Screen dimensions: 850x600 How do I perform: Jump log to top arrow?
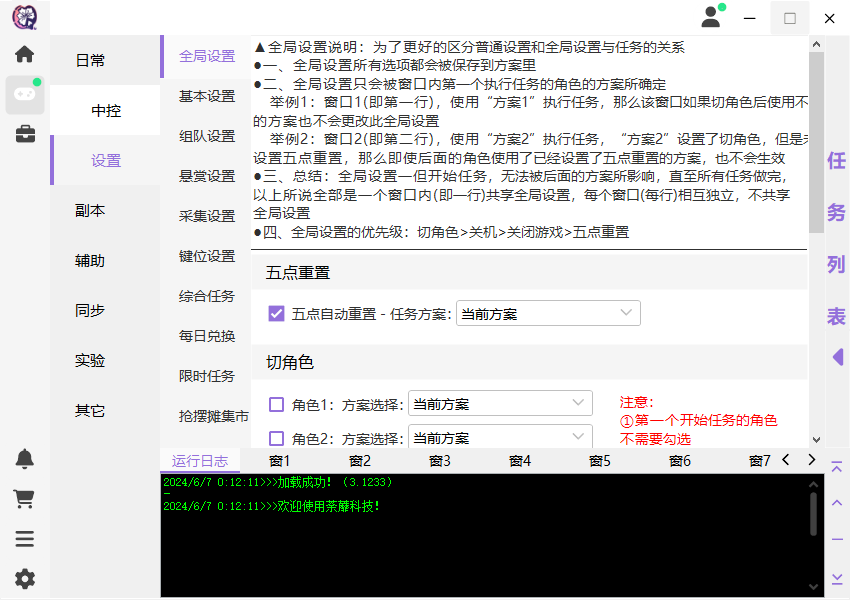(837, 467)
